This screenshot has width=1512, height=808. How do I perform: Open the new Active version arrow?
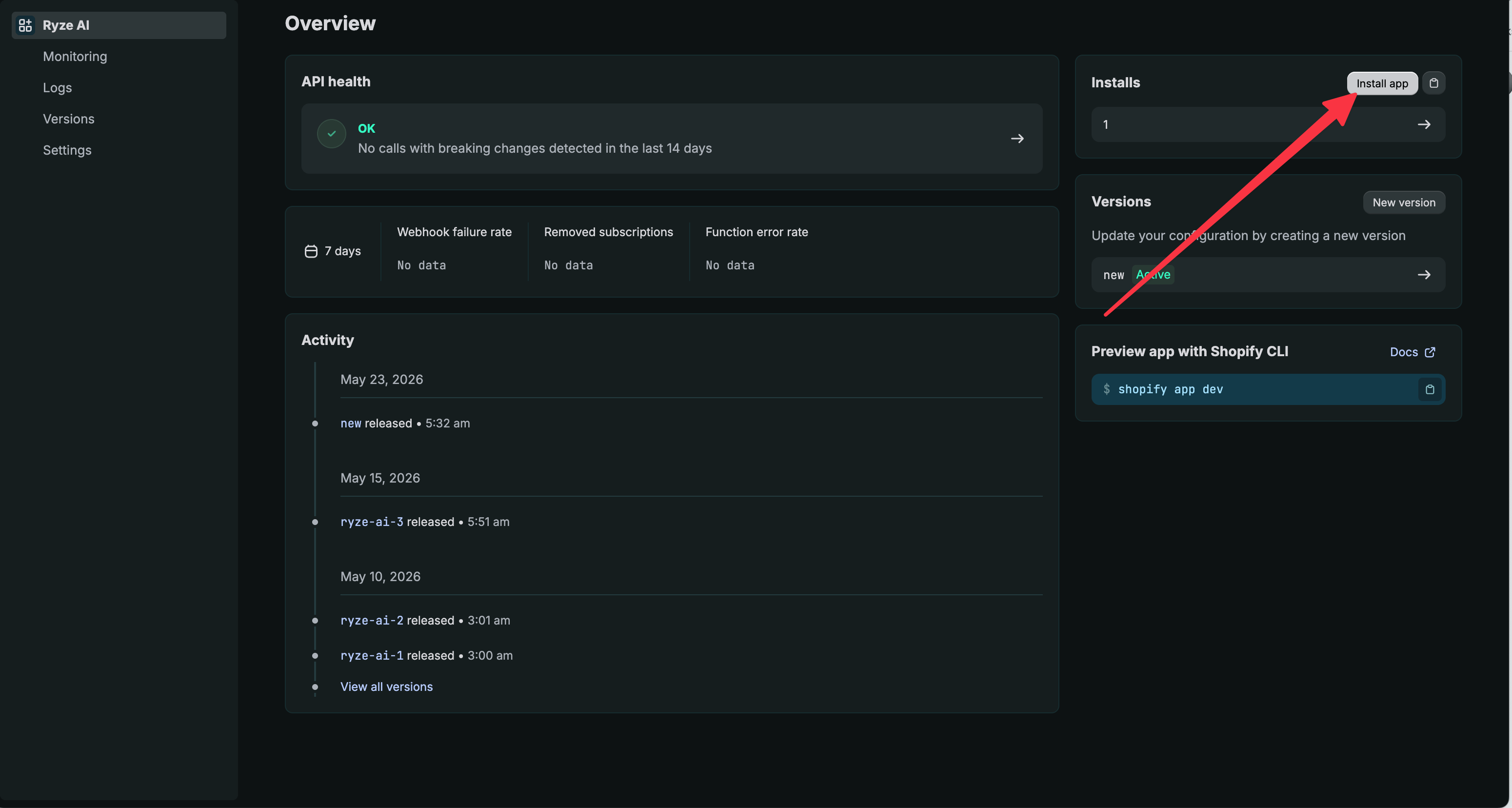coord(1424,275)
